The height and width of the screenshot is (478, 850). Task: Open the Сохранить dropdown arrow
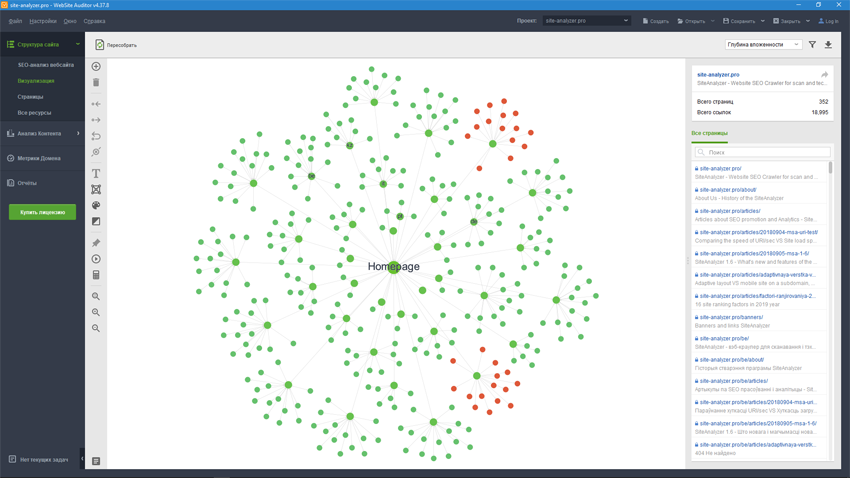762,21
